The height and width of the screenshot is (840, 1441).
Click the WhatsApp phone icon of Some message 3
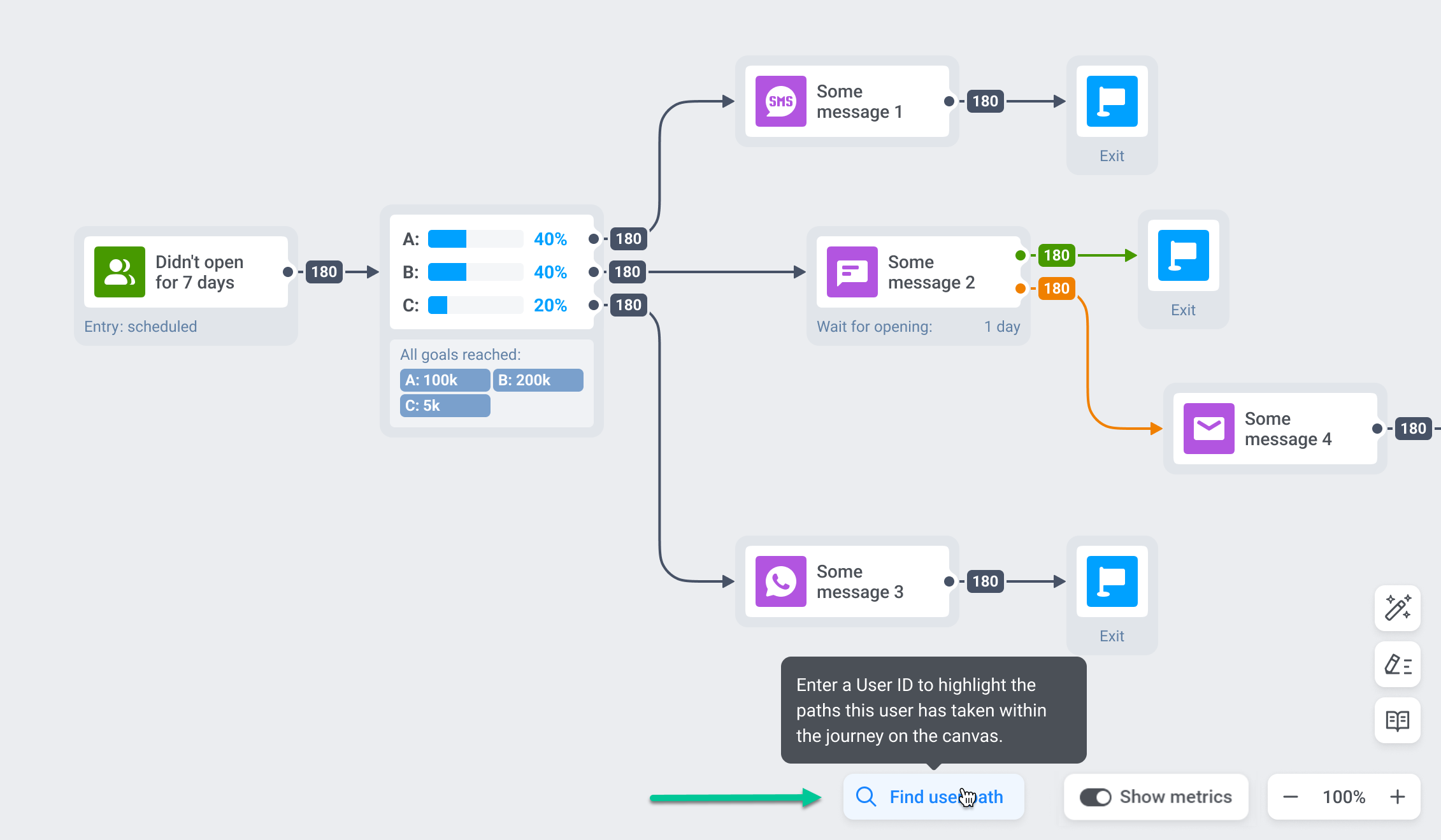[780, 581]
